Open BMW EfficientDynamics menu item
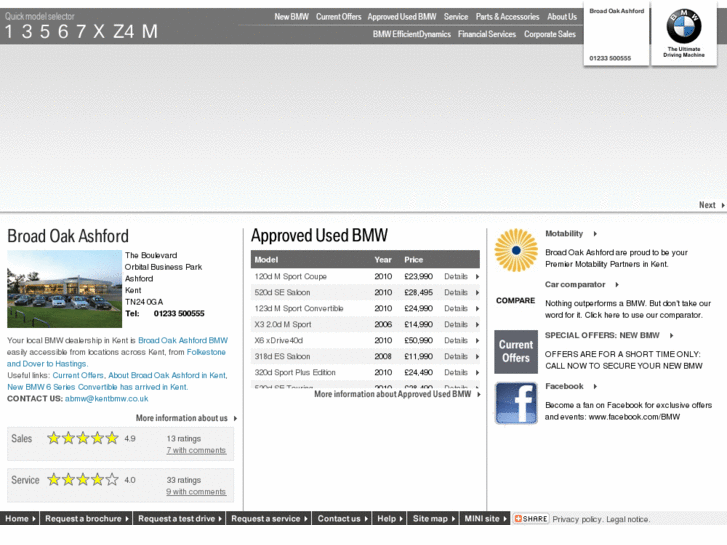The height and width of the screenshot is (545, 727). tap(412, 34)
